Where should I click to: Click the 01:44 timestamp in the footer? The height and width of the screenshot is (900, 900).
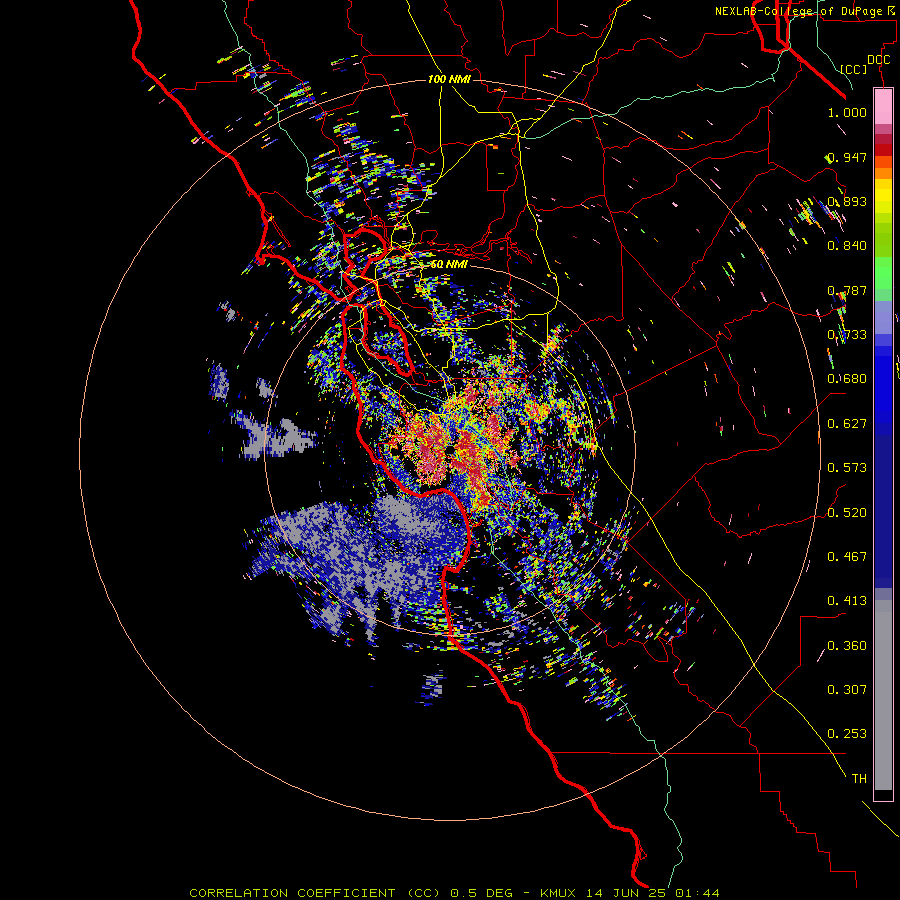[697, 893]
